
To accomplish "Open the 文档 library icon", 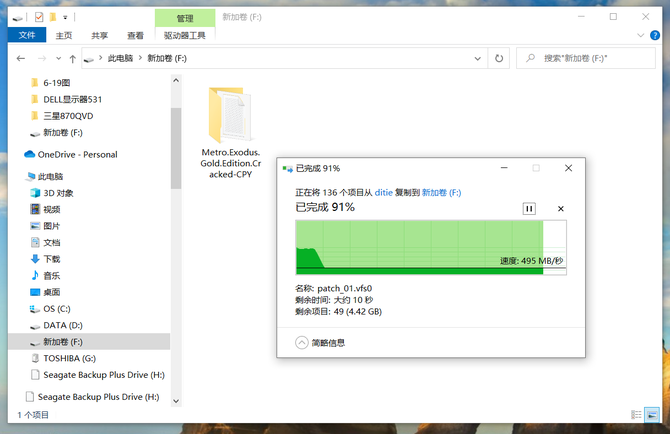I will pos(35,243).
